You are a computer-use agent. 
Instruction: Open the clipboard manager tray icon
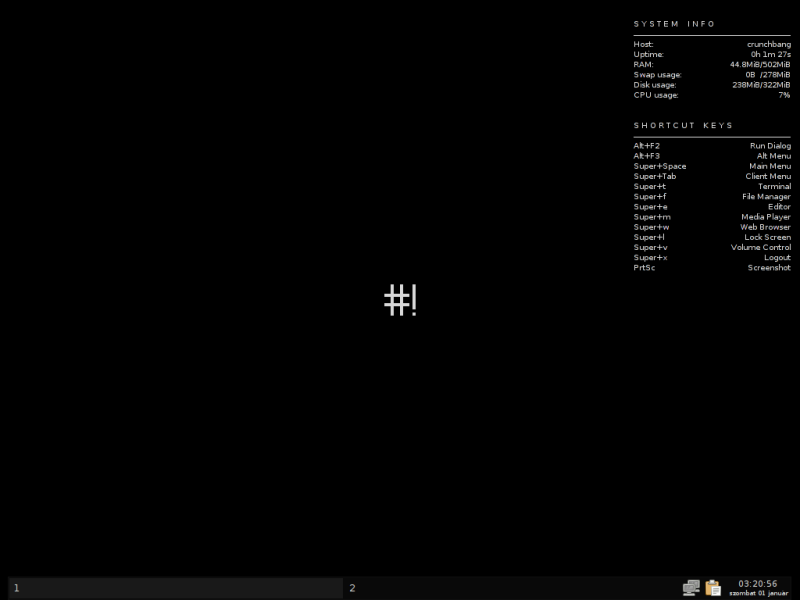click(x=713, y=588)
